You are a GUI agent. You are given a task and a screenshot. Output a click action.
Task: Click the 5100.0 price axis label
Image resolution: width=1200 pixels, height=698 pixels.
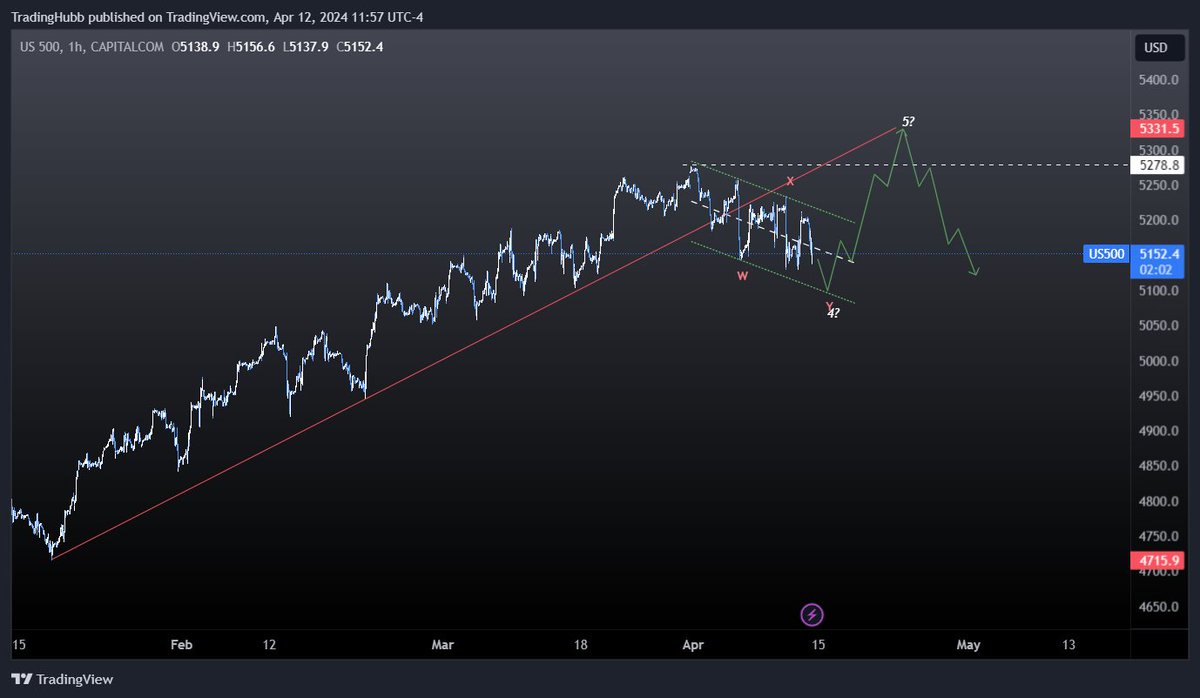[x=1160, y=291]
